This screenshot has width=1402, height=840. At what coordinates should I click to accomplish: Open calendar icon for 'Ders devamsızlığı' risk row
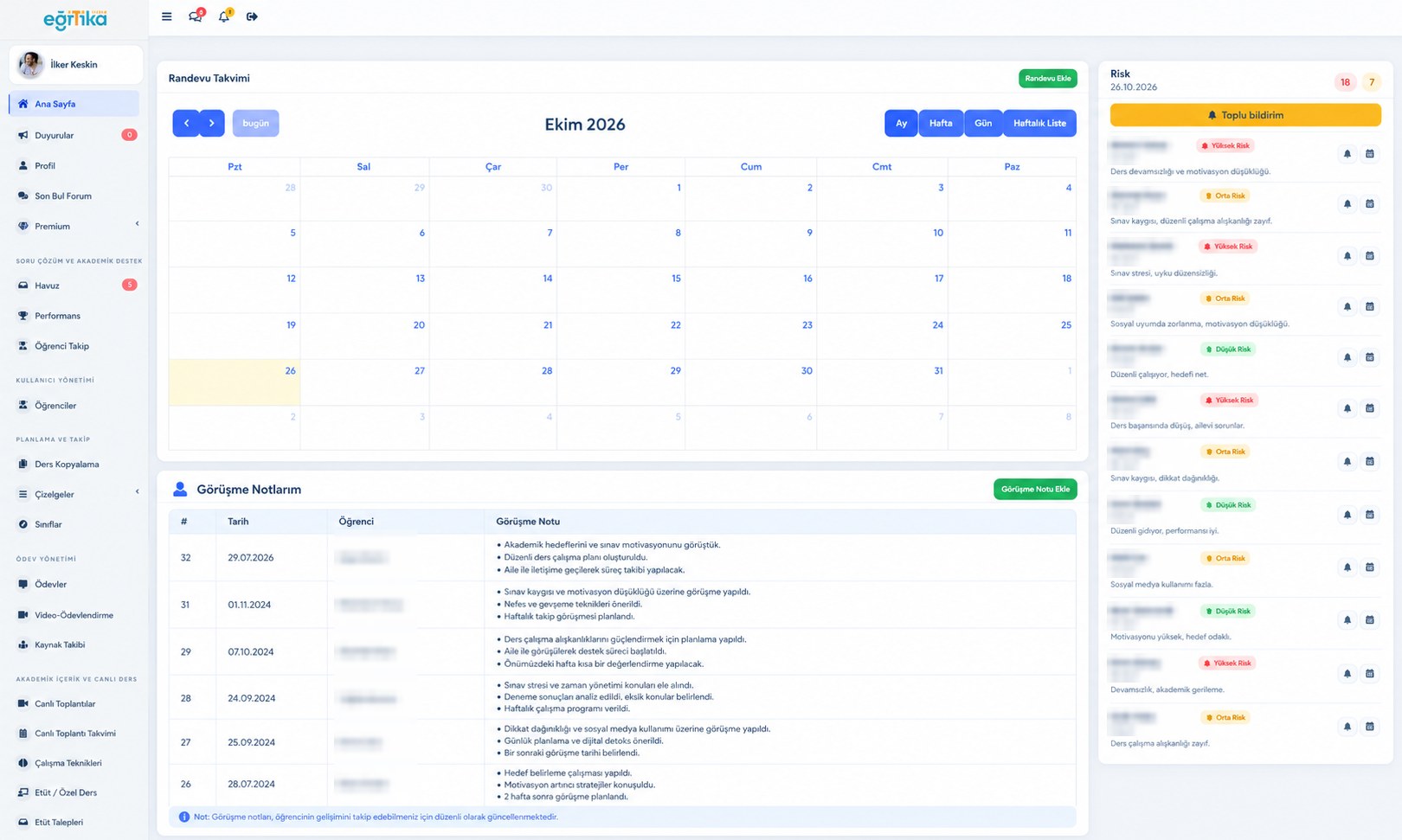pyautogui.click(x=1370, y=154)
